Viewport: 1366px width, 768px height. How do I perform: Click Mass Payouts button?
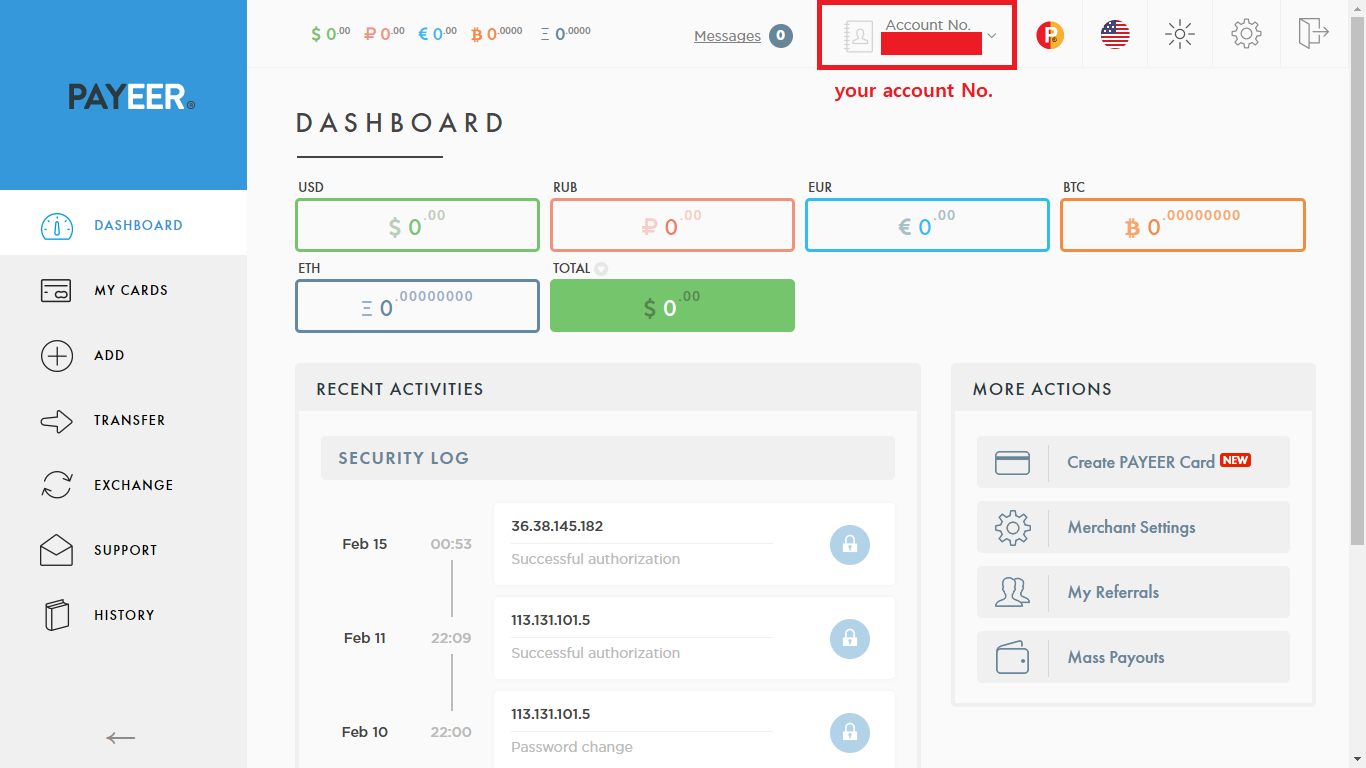pyautogui.click(x=1133, y=657)
